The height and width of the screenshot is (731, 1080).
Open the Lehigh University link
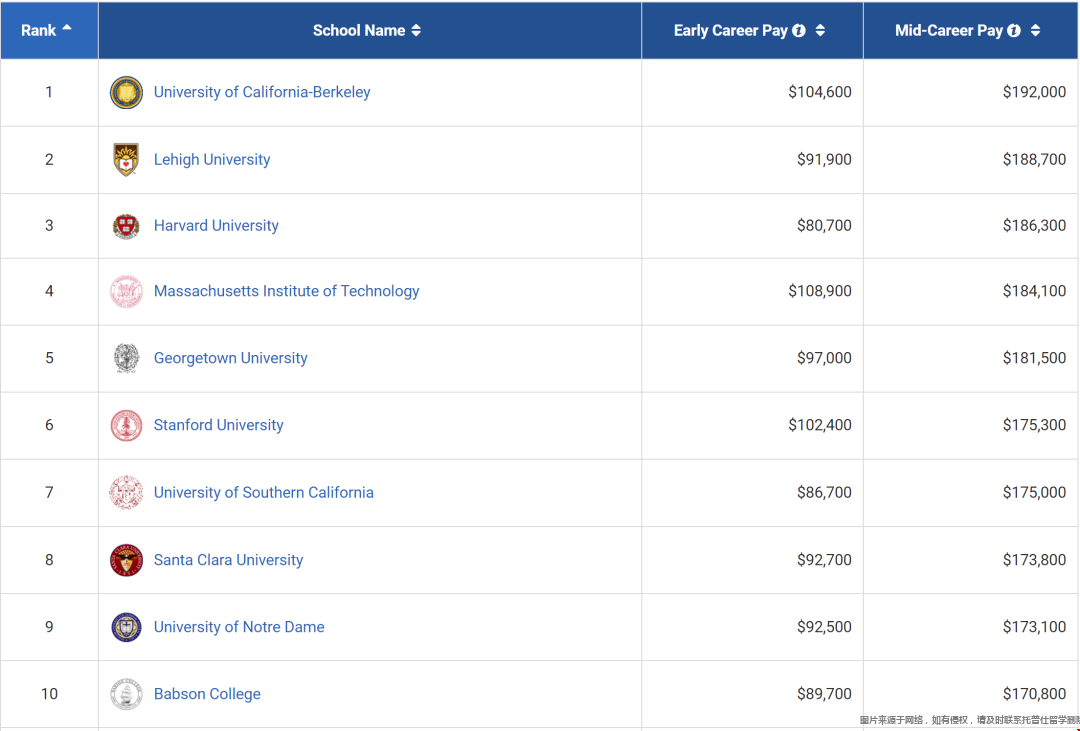tap(211, 159)
